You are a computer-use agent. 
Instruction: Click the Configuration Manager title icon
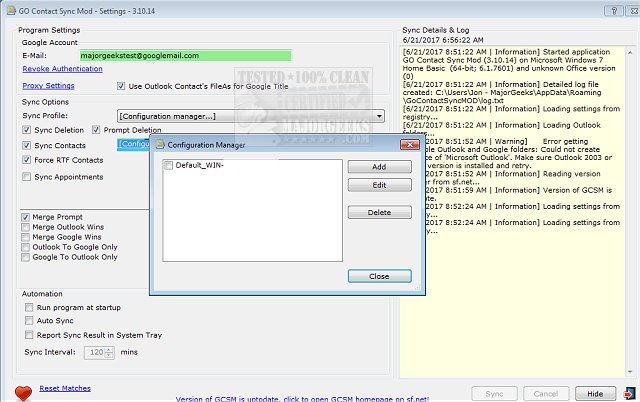pyautogui.click(x=160, y=144)
